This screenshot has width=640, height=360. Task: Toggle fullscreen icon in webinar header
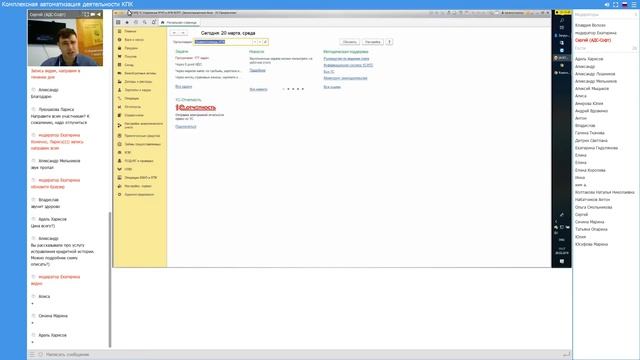(616, 4)
